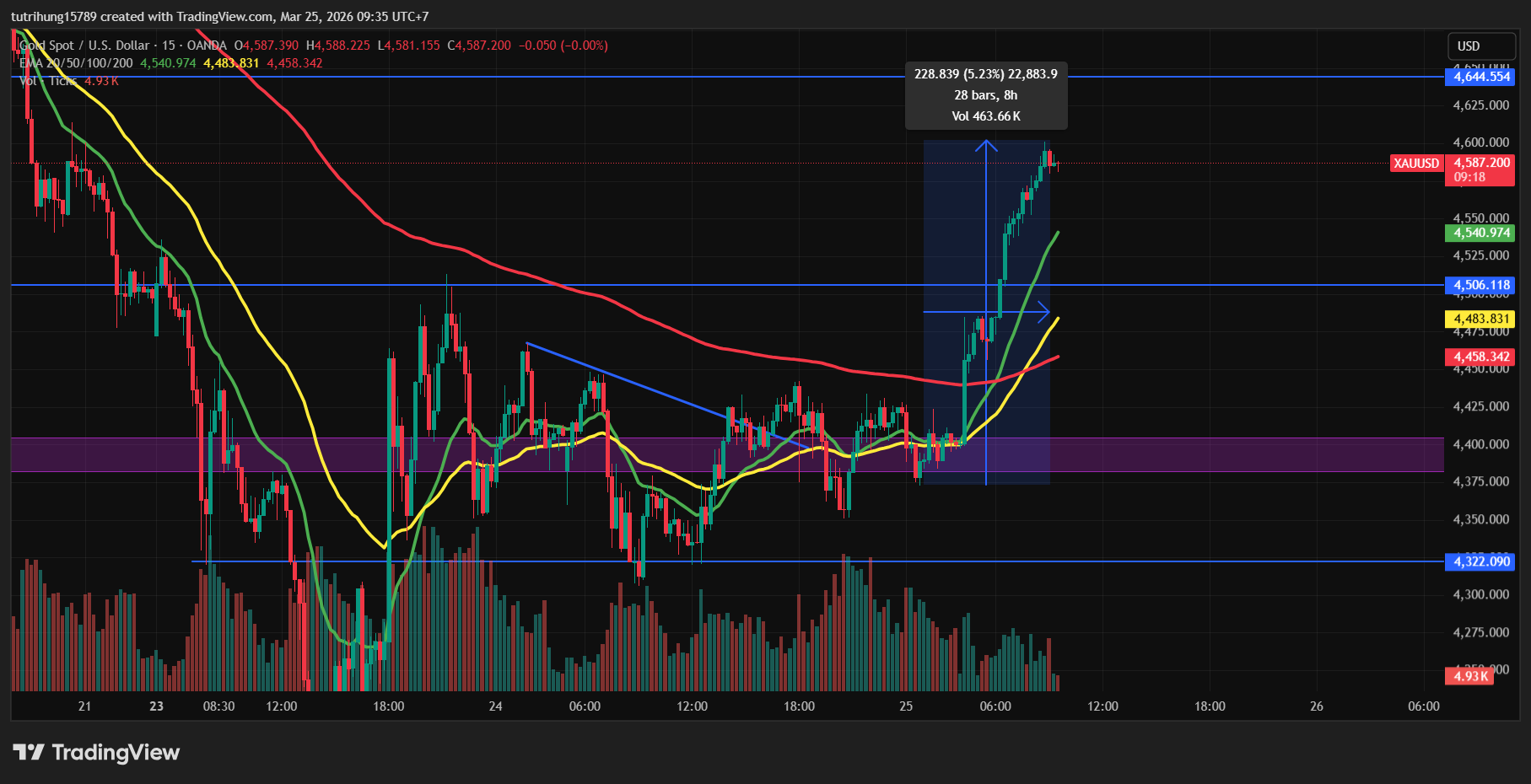Select the blue 4,322.090 horizontal line label
Viewport: 1531px width, 784px height.
click(1480, 562)
